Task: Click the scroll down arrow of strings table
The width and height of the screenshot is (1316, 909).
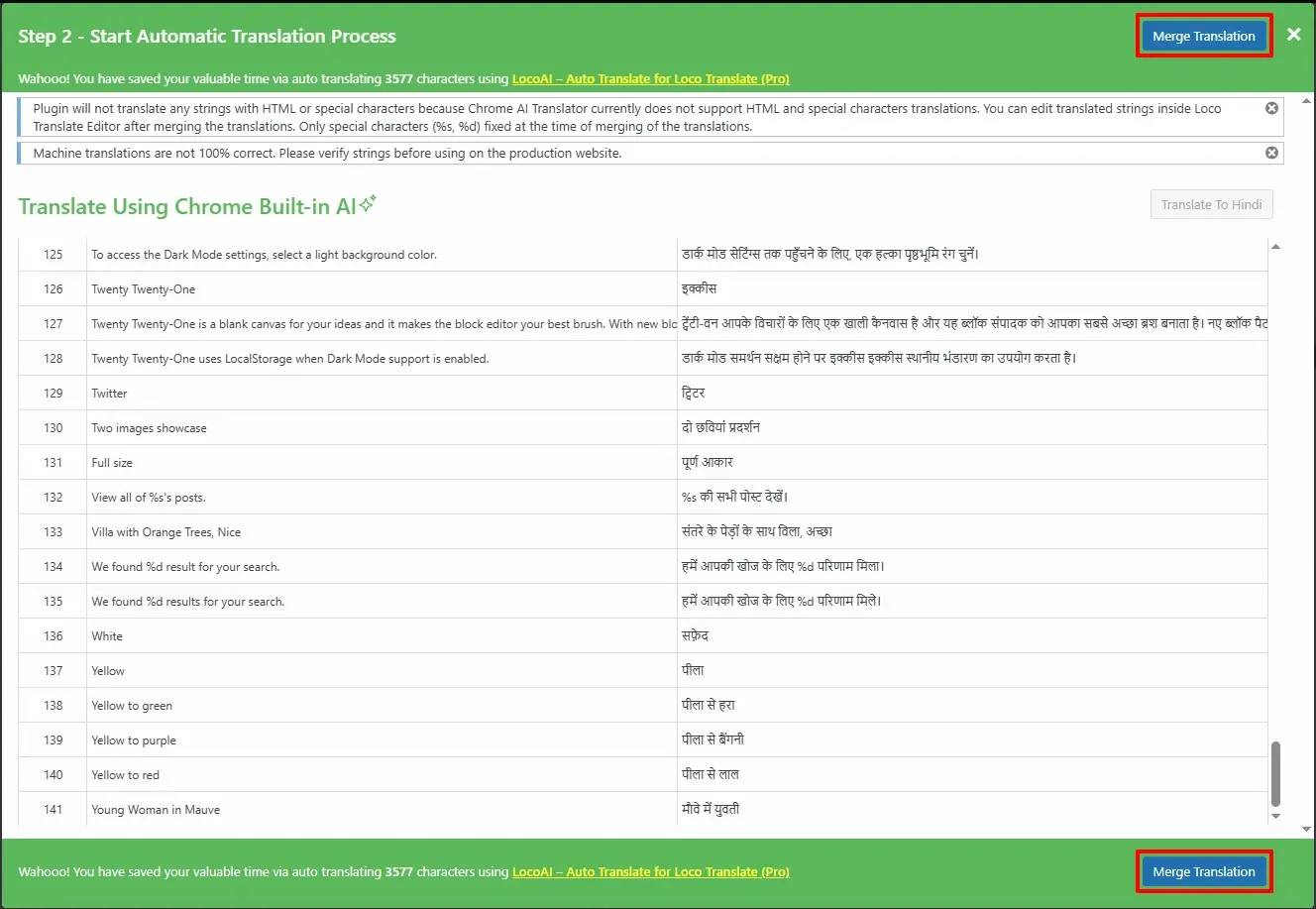Action: [1275, 816]
